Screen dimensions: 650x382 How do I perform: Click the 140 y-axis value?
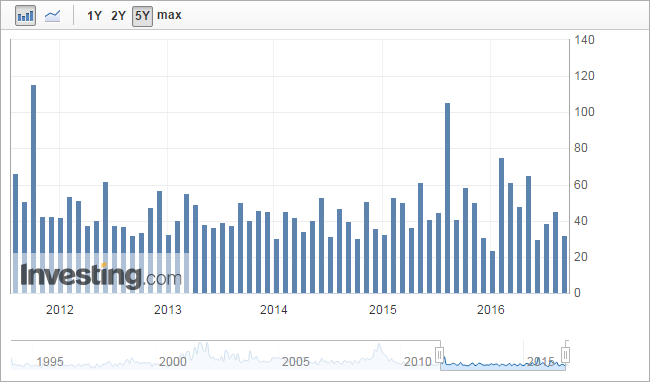(x=585, y=40)
